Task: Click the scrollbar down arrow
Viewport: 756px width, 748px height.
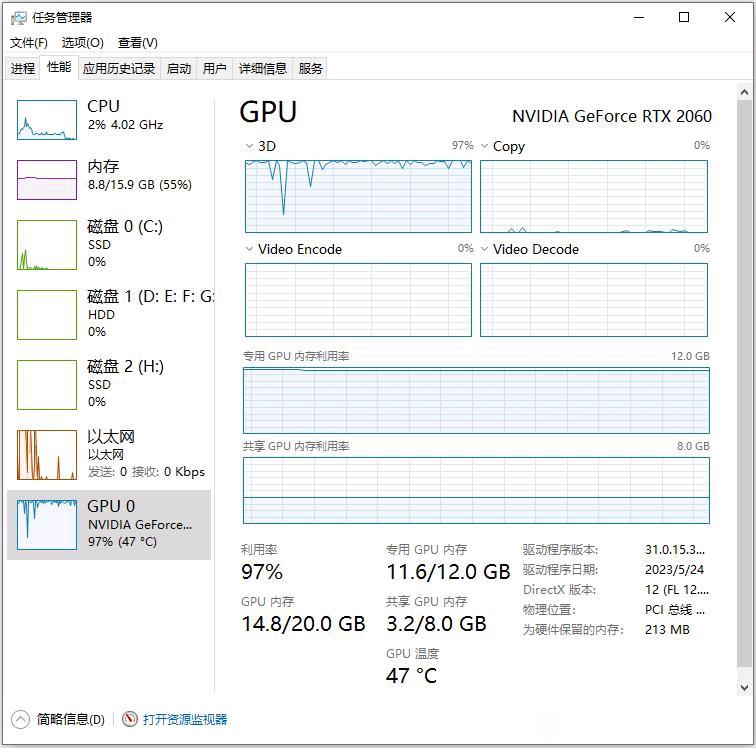Action: click(x=744, y=688)
